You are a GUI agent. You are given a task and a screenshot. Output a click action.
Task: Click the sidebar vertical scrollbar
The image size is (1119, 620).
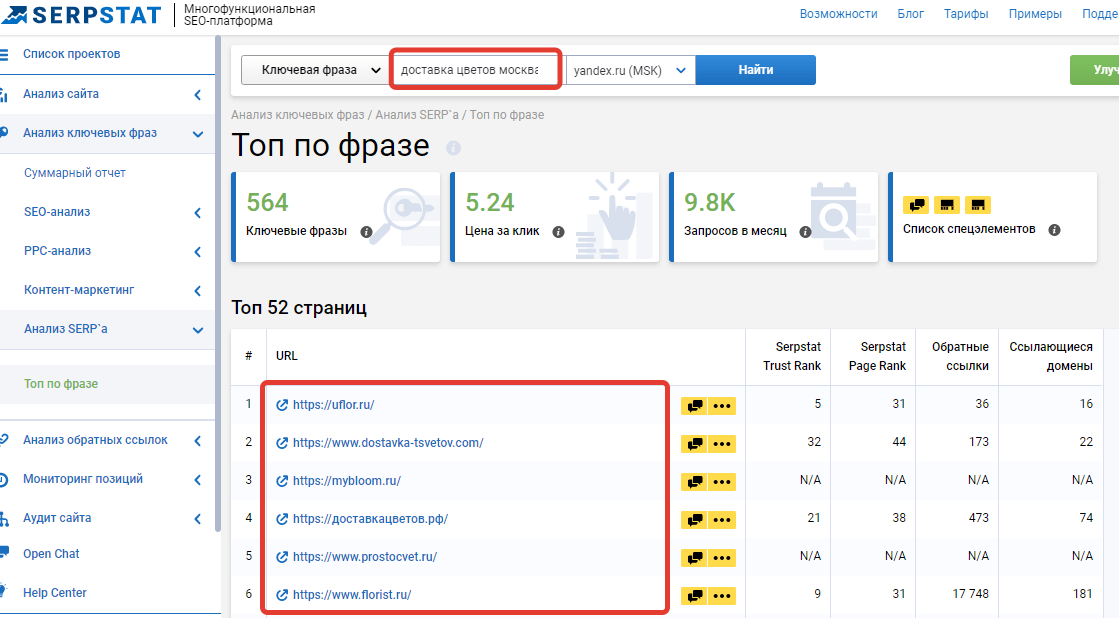click(218, 285)
